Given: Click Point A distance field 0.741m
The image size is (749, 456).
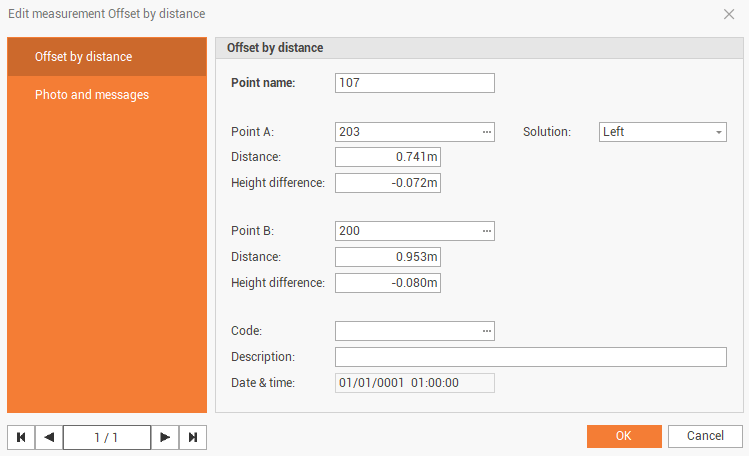Looking at the screenshot, I should [x=387, y=157].
